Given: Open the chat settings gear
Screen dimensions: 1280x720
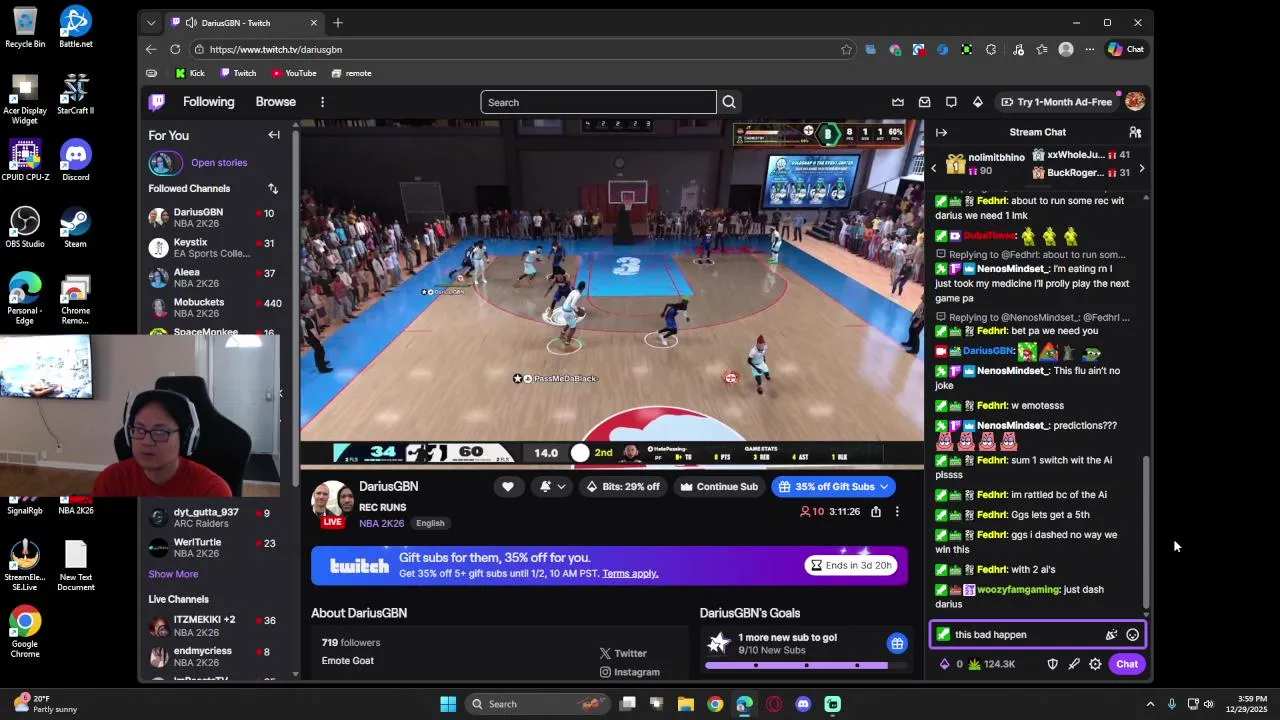Looking at the screenshot, I should (1095, 664).
